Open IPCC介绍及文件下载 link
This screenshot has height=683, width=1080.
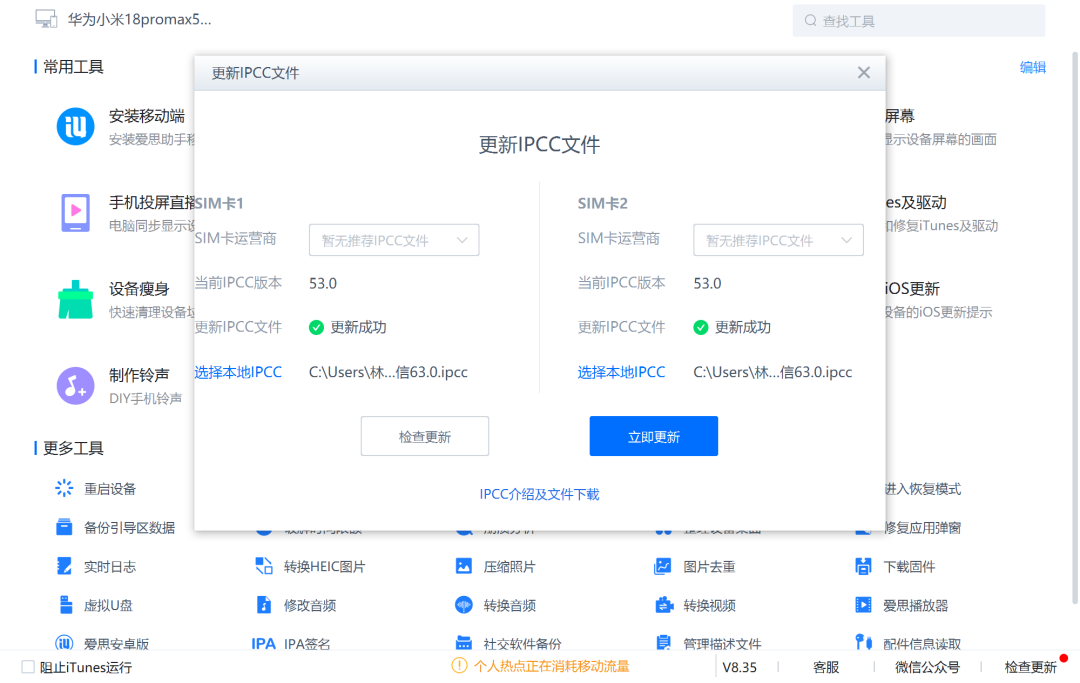539,494
